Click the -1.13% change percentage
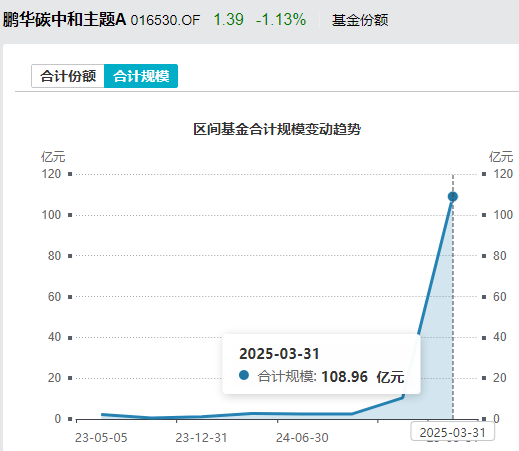 click(281, 19)
